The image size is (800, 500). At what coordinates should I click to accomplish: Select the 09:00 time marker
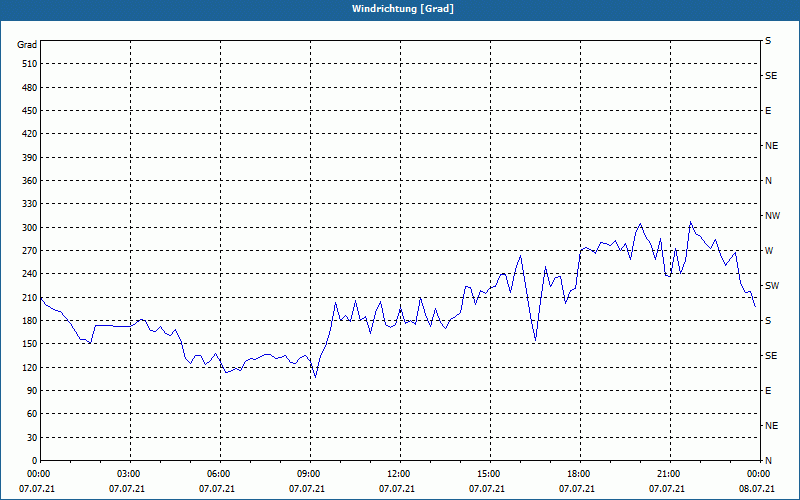tap(310, 473)
